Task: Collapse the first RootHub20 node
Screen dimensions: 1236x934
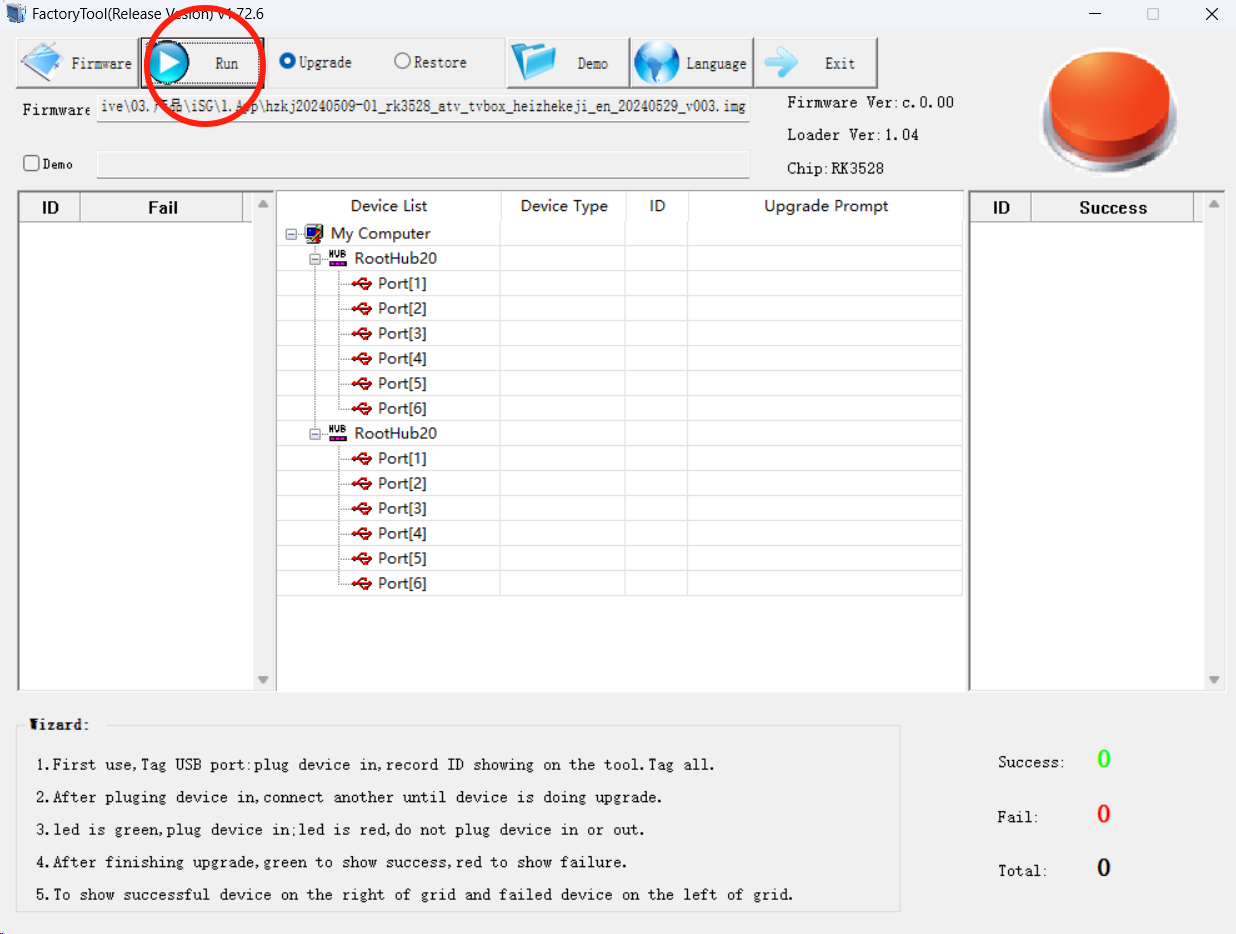Action: (x=314, y=259)
